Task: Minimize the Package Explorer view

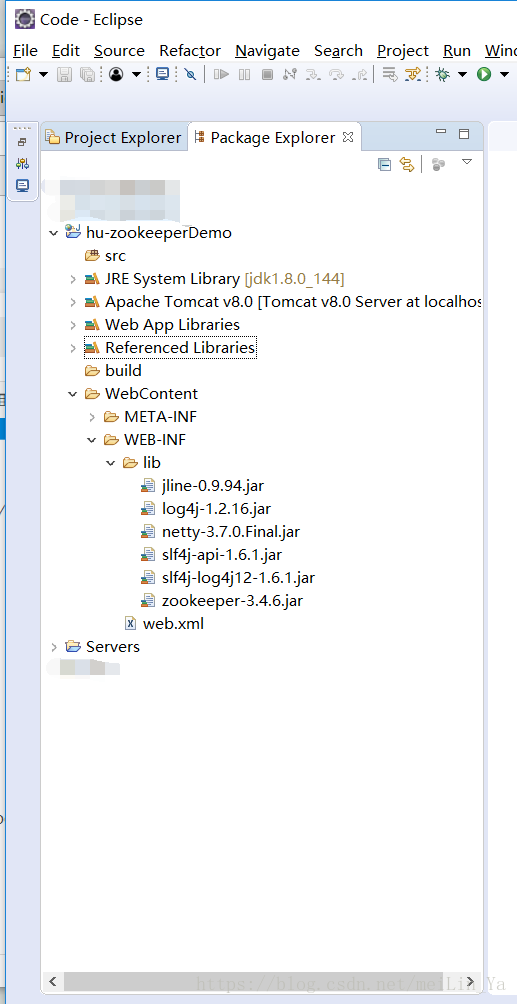Action: tap(440, 133)
